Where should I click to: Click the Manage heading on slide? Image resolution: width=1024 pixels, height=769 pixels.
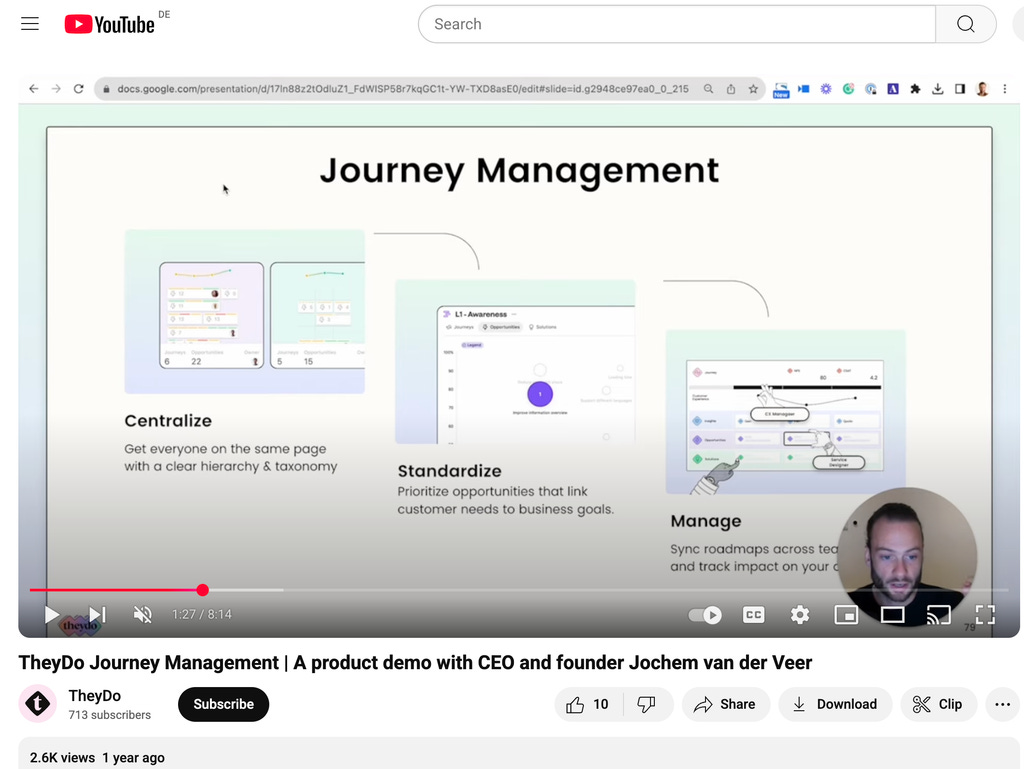click(x=706, y=521)
